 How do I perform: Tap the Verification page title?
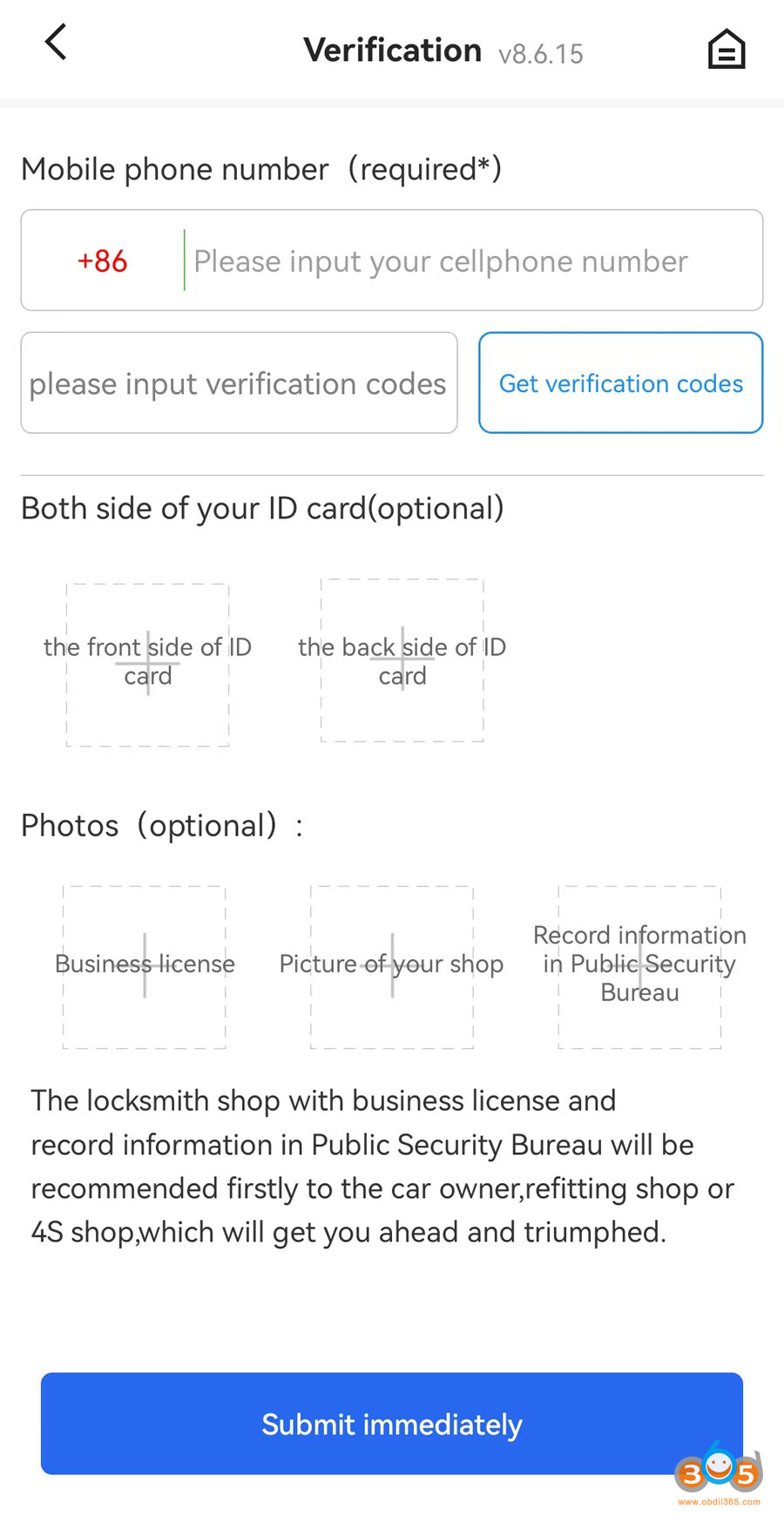[x=392, y=51]
